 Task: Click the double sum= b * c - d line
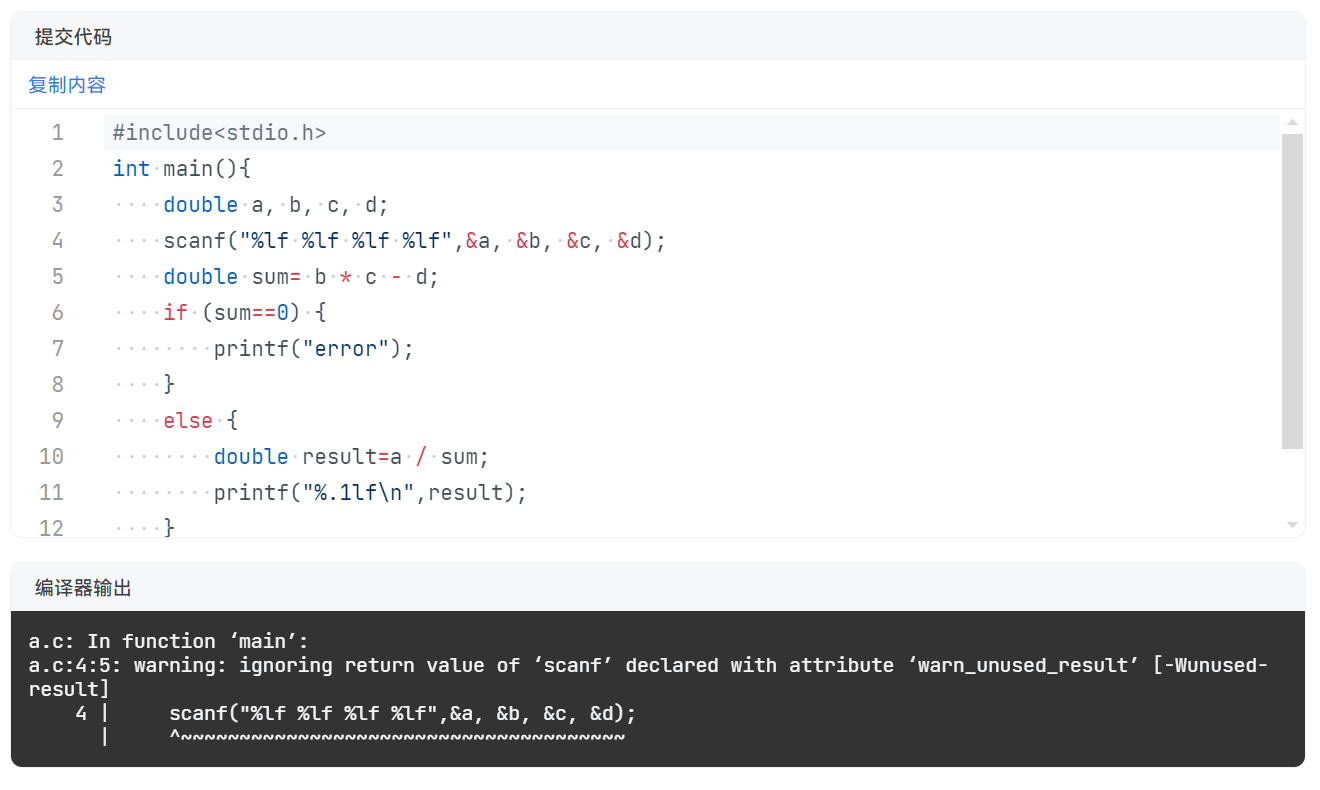coord(301,277)
